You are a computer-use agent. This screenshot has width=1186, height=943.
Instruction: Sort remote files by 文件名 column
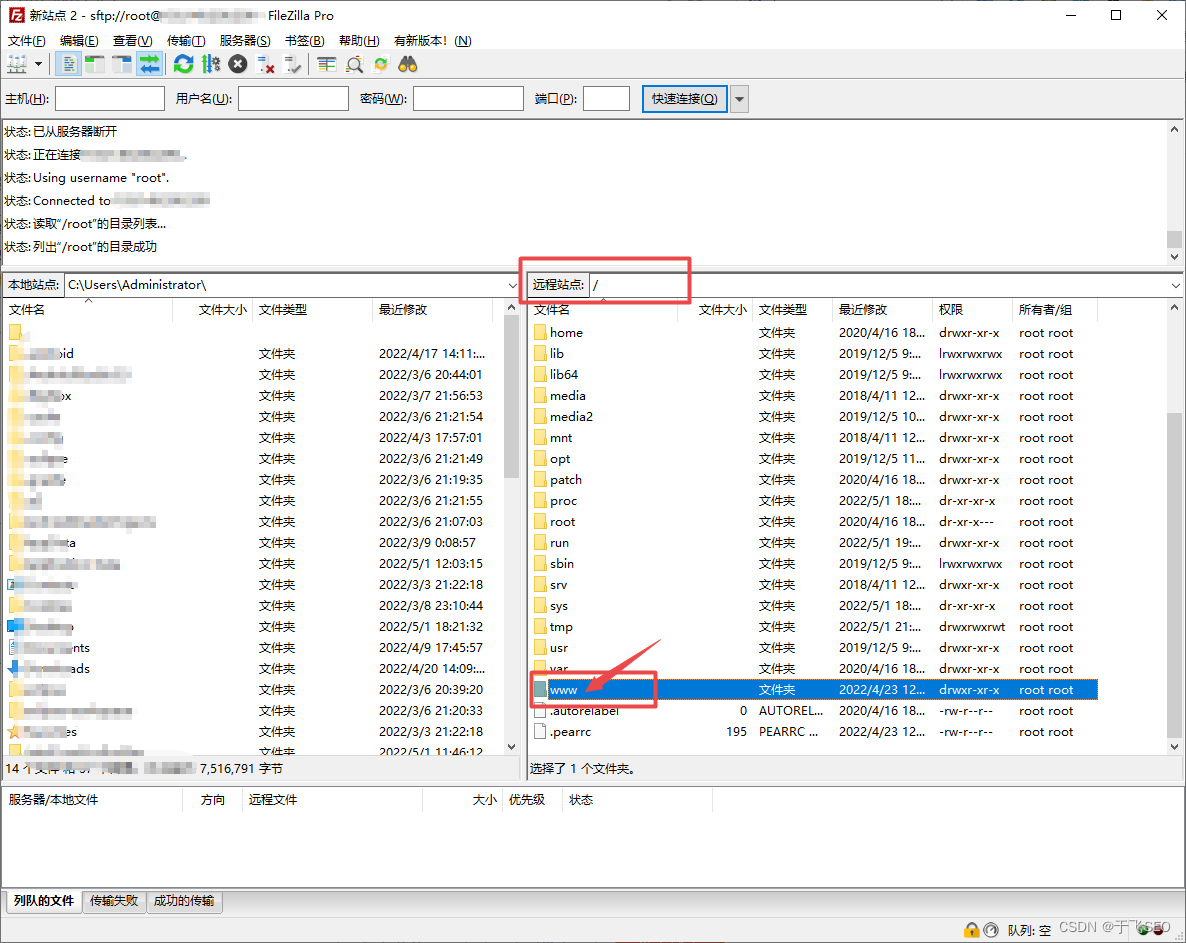[x=603, y=309]
